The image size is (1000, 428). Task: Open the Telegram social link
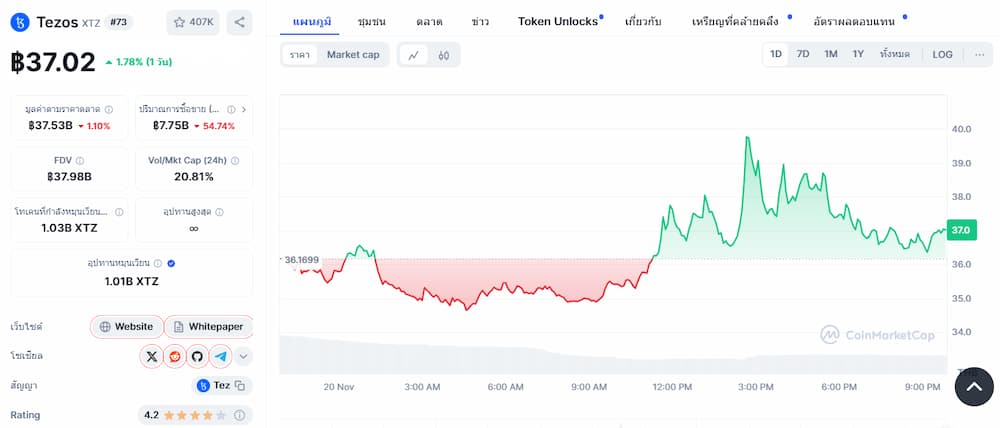point(221,356)
